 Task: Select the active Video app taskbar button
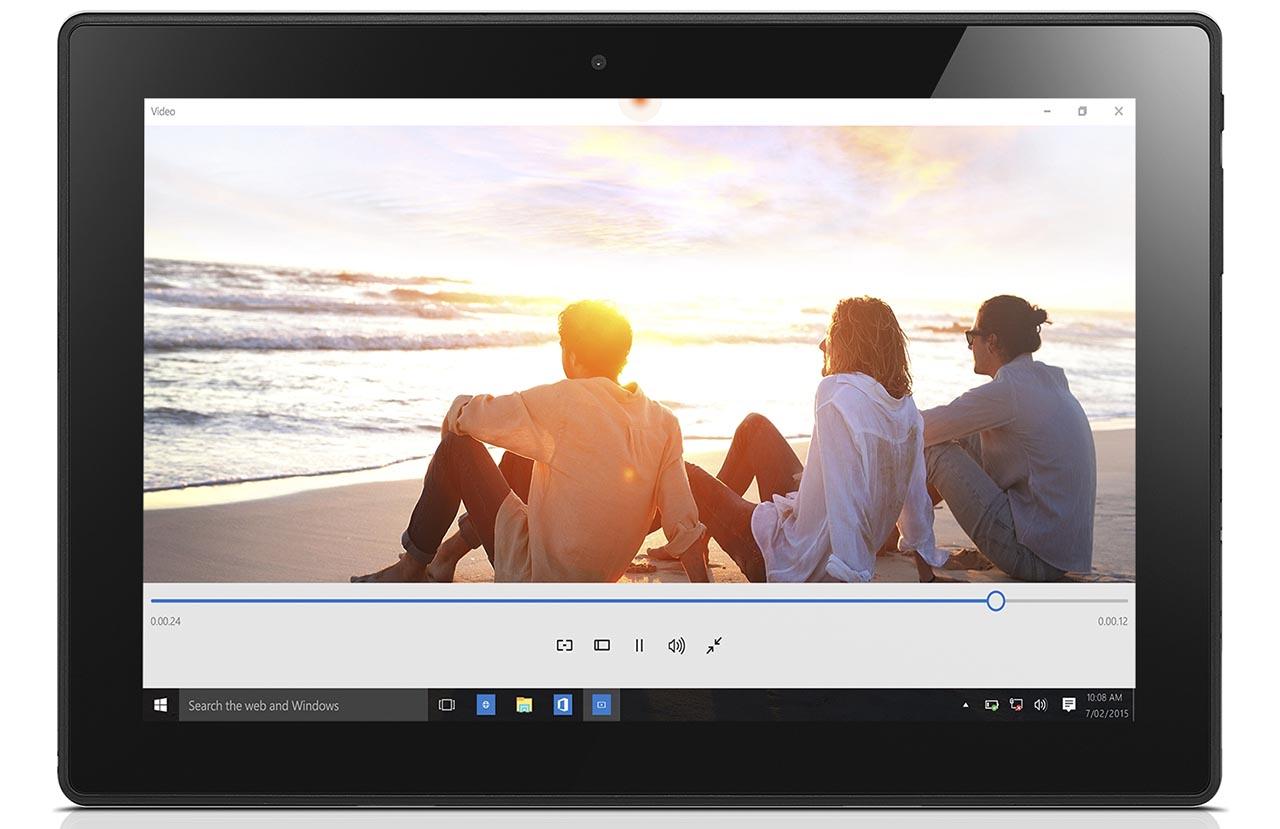(x=601, y=705)
